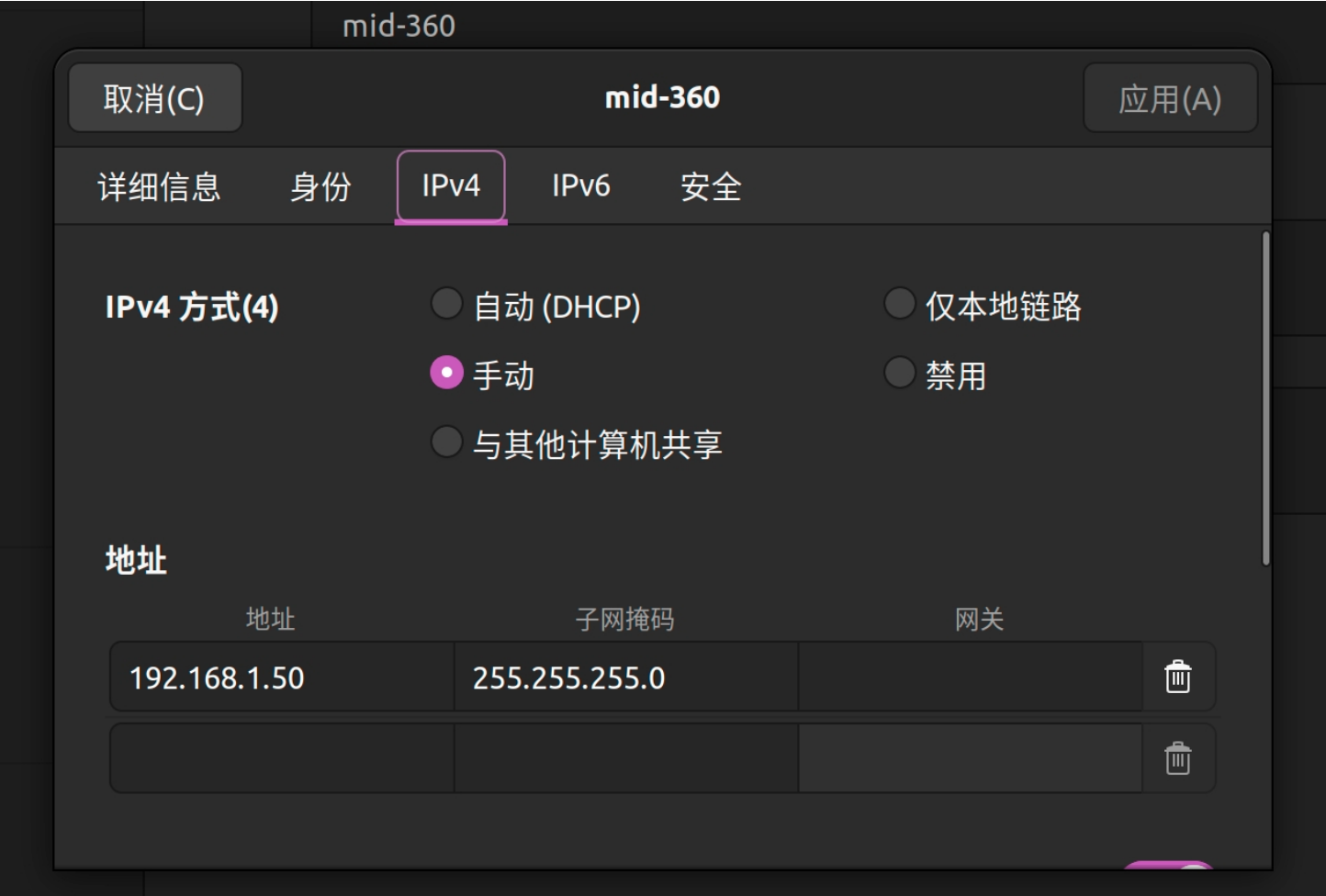Viewport: 1326px width, 896px height.
Task: Switch to the IPv6 tab
Action: (x=580, y=187)
